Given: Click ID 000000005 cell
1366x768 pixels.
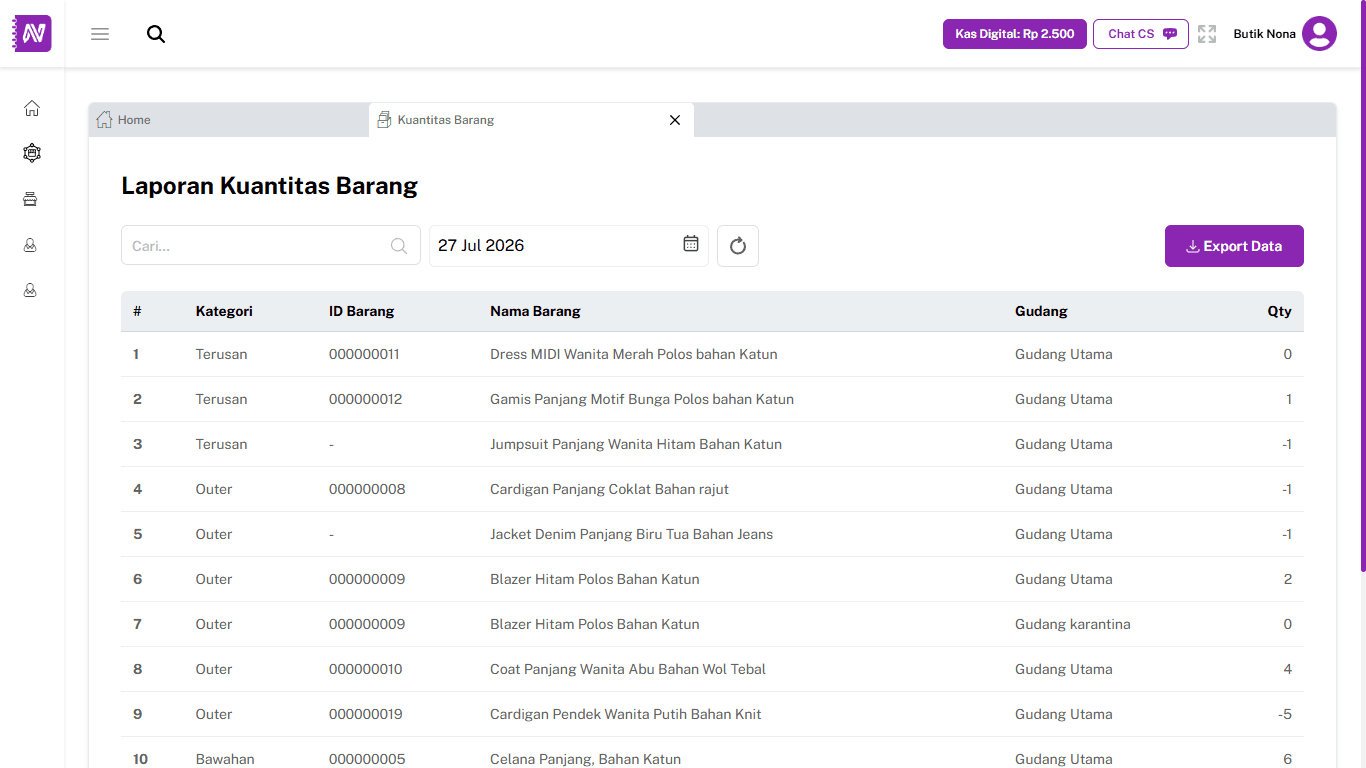Looking at the screenshot, I should 367,759.
